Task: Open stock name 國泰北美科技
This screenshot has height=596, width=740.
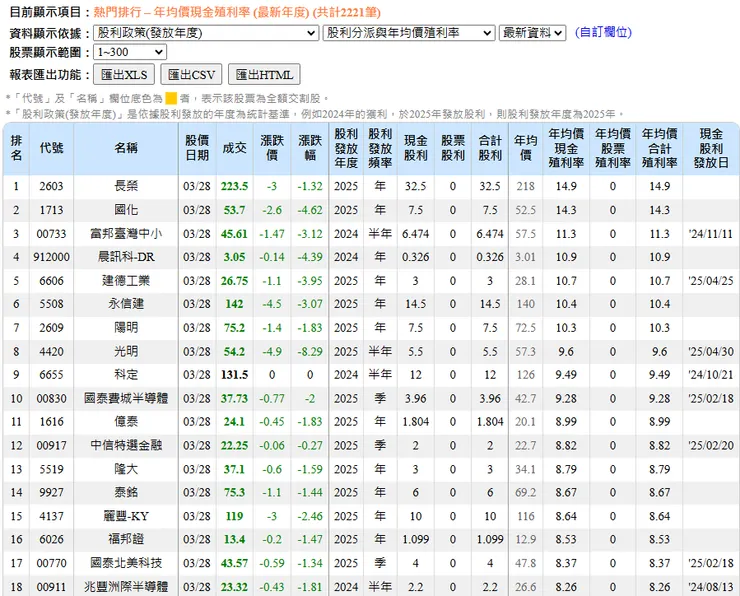Action: tap(126, 562)
